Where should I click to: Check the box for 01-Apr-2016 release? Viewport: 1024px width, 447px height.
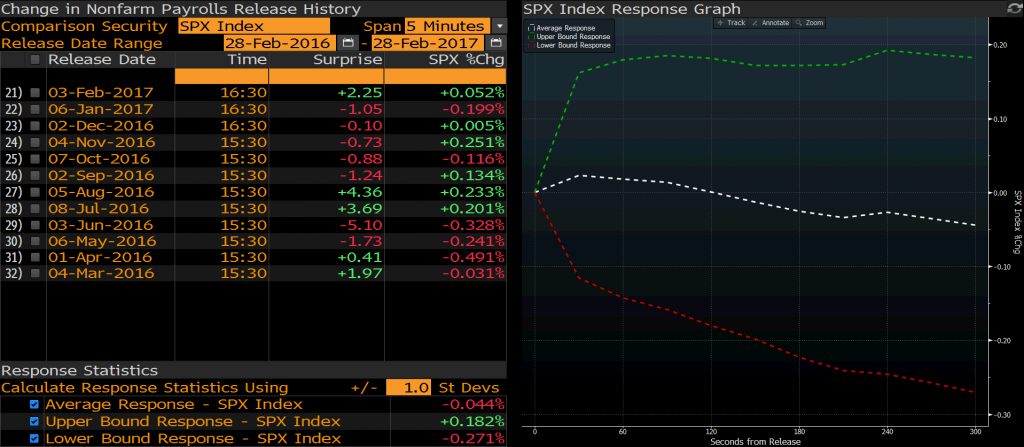(35, 257)
